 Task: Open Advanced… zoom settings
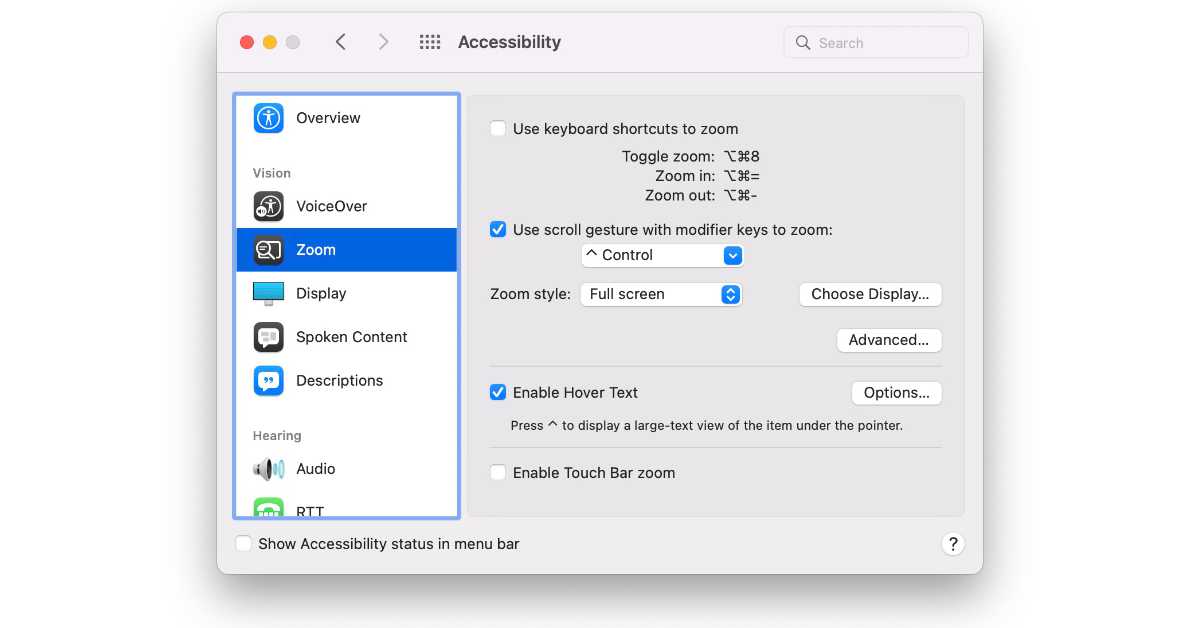click(889, 340)
